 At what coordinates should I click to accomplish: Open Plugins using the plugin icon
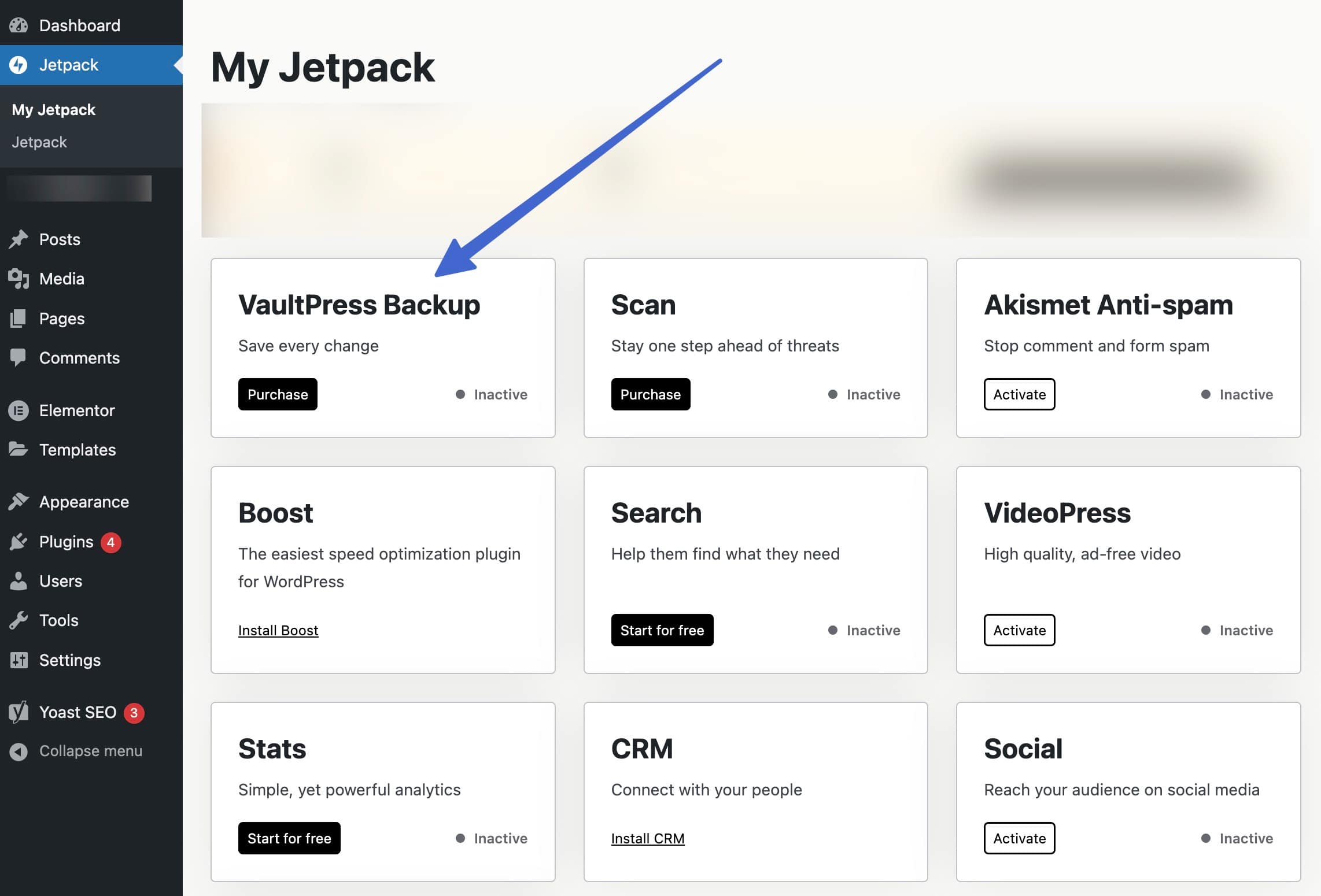pyautogui.click(x=20, y=542)
